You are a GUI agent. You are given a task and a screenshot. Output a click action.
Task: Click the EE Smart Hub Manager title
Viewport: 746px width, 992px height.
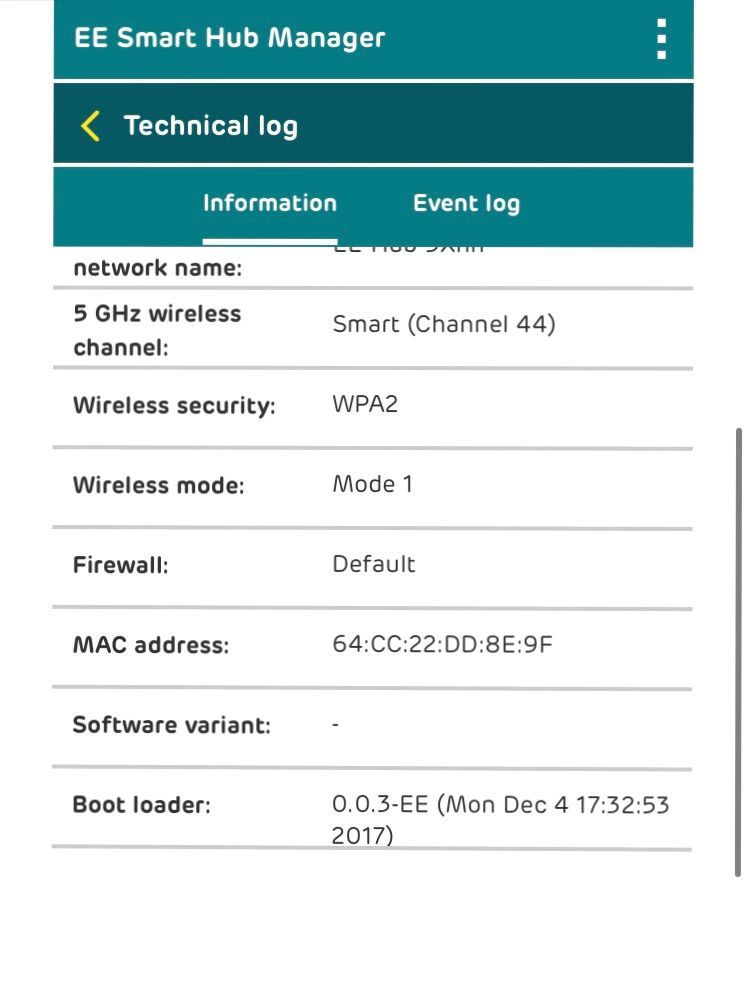229,38
